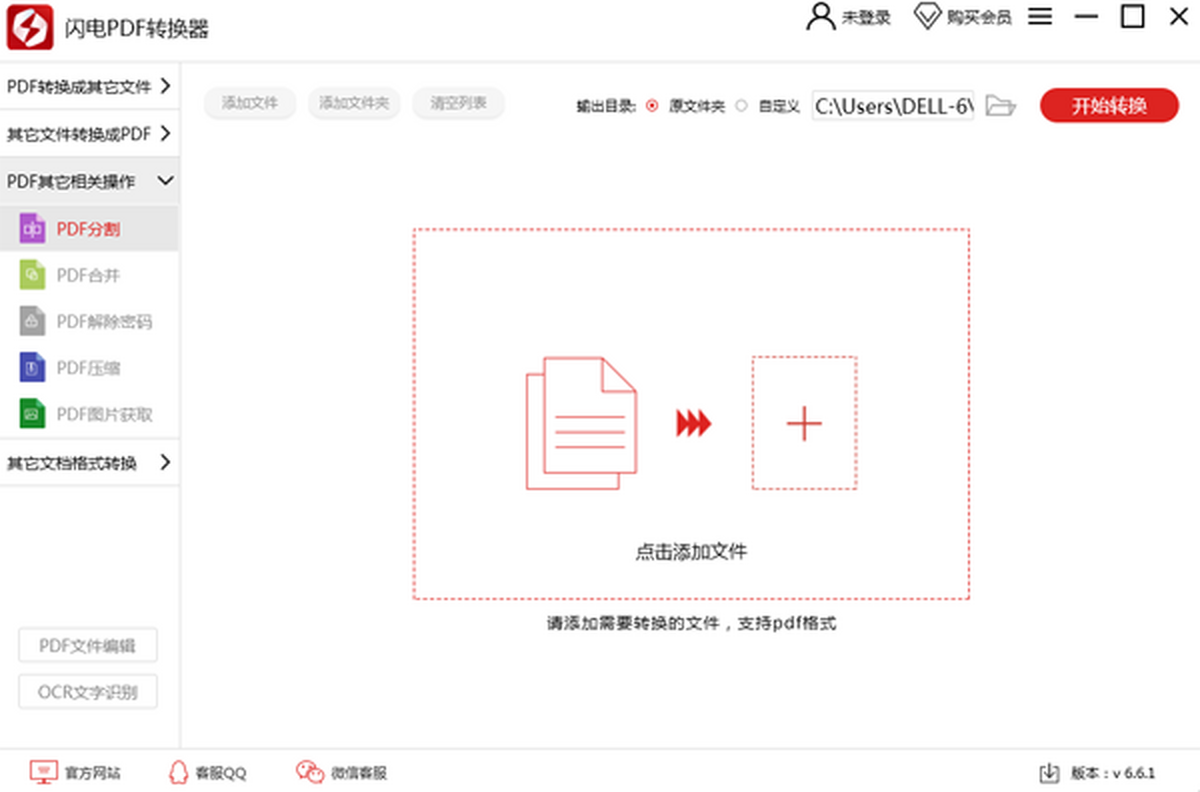Viewport: 1200px width, 792px height.
Task: Click the OCR文字识别 button
Action: 88,692
